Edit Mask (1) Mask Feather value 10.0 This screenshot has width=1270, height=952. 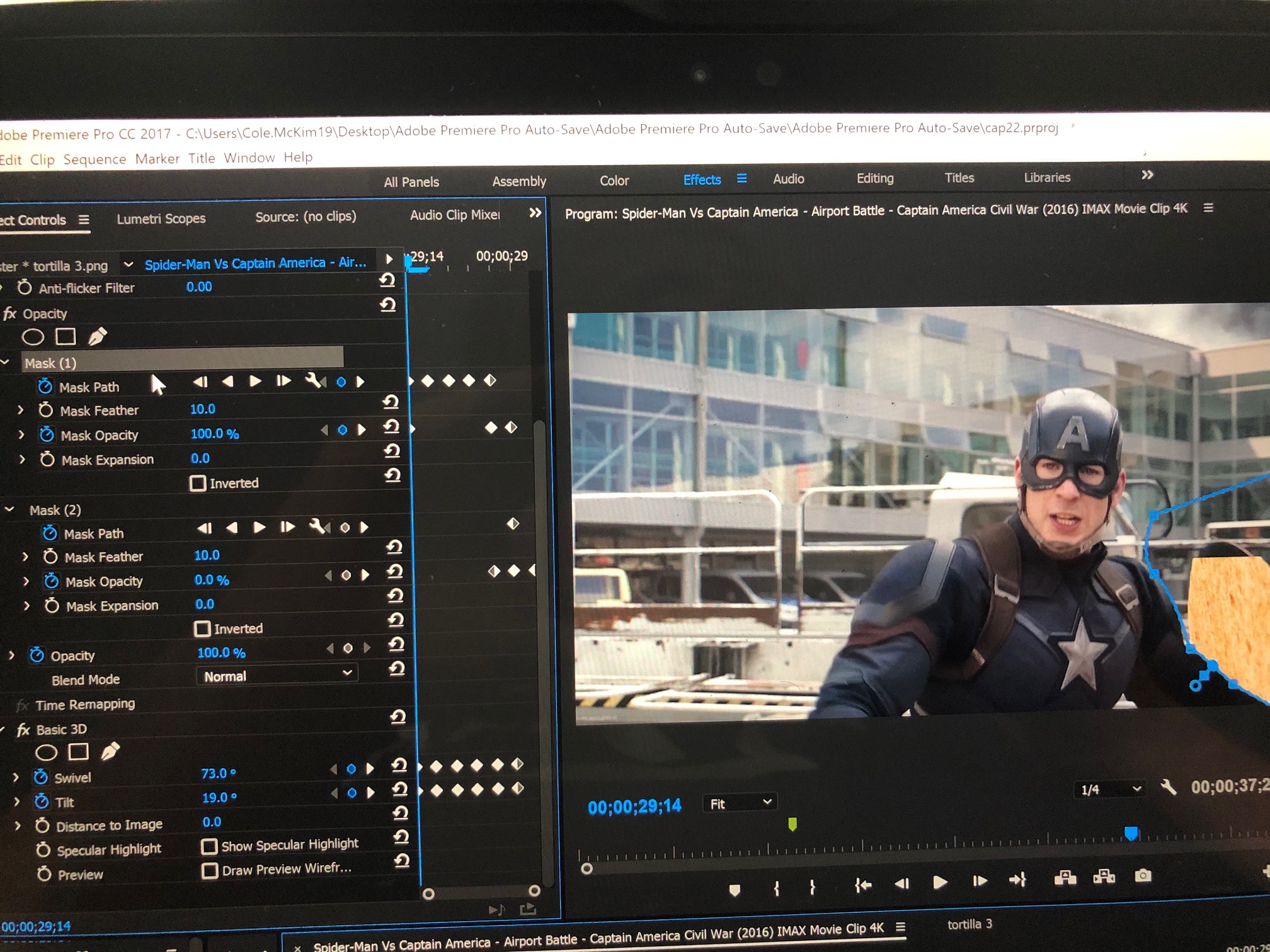(x=203, y=409)
